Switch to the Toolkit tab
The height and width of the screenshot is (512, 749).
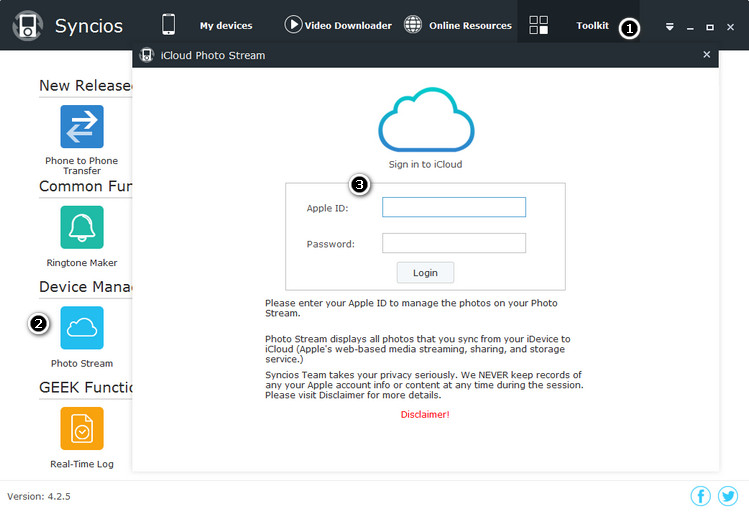[x=592, y=26]
